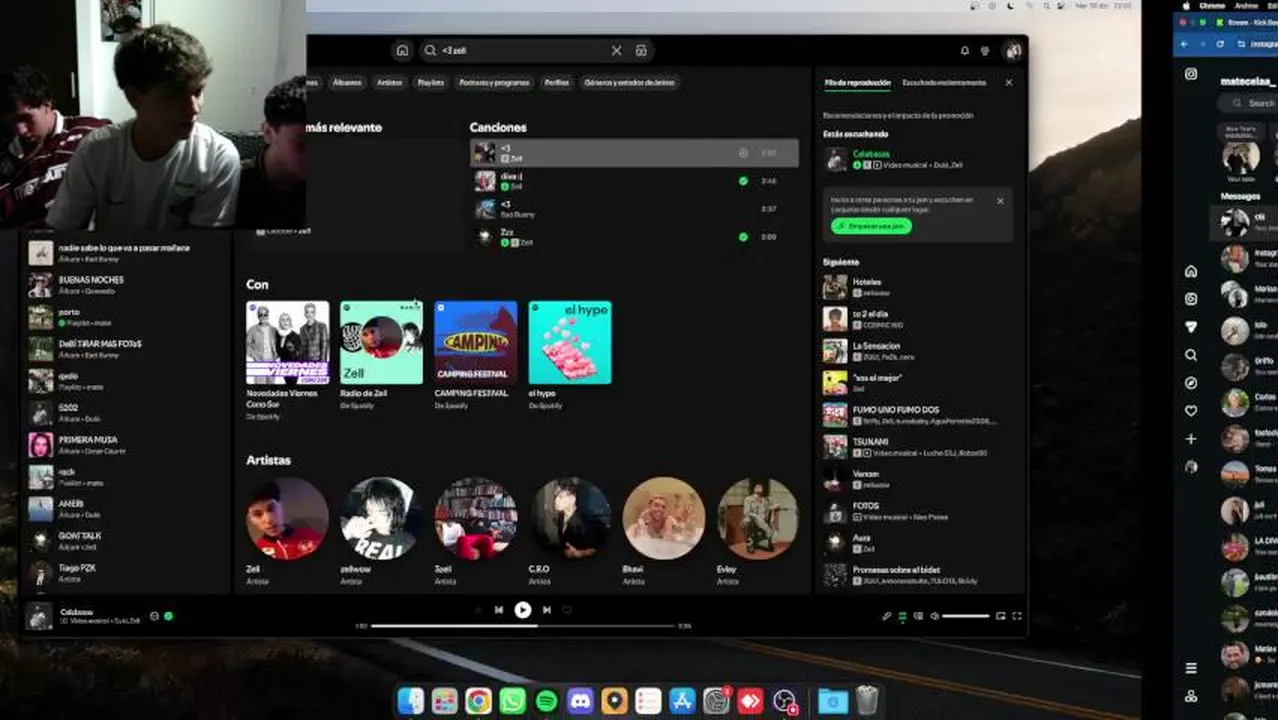Toggle the lyrics microphone icon
Viewport: 1278px width, 720px height.
[886, 616]
